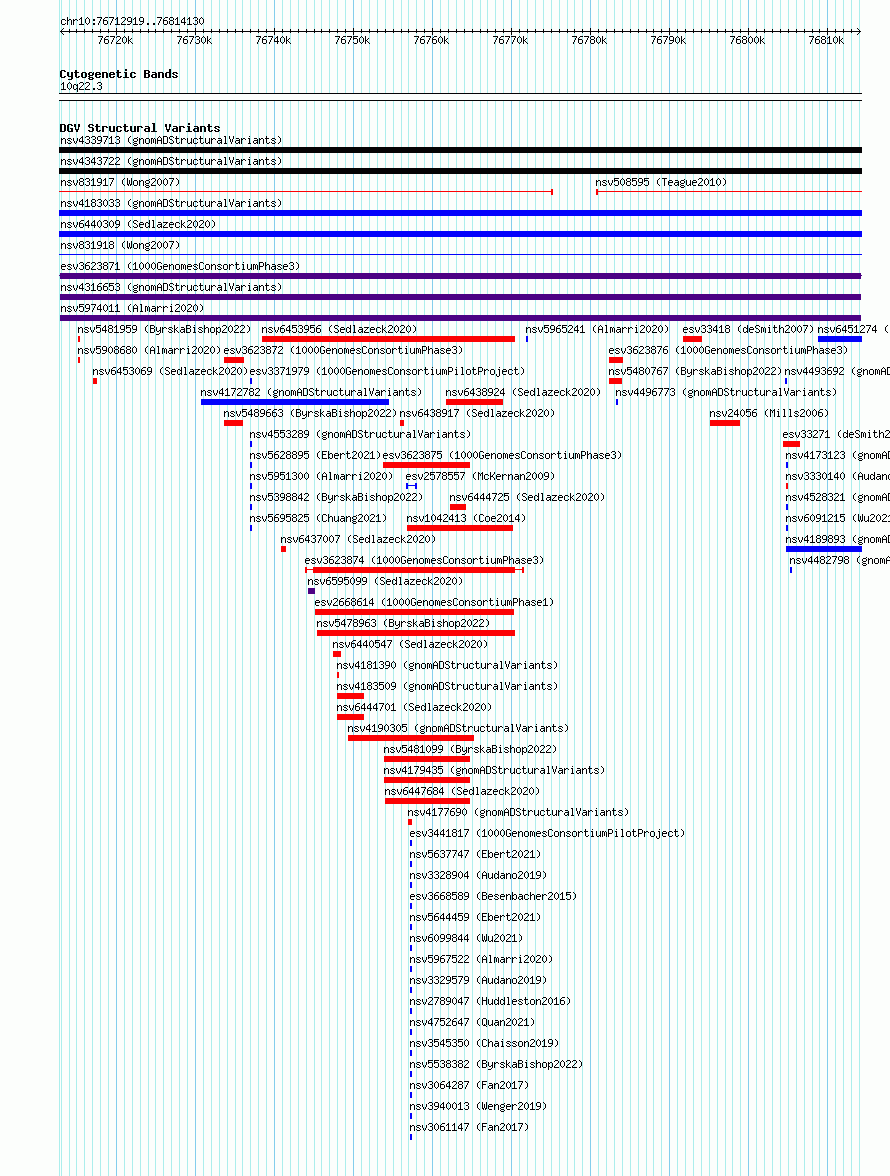Screen dimensions: 890x1176
Task: Click nsv5481099 (ByrskaBishop2022) label
Action: 470,749
